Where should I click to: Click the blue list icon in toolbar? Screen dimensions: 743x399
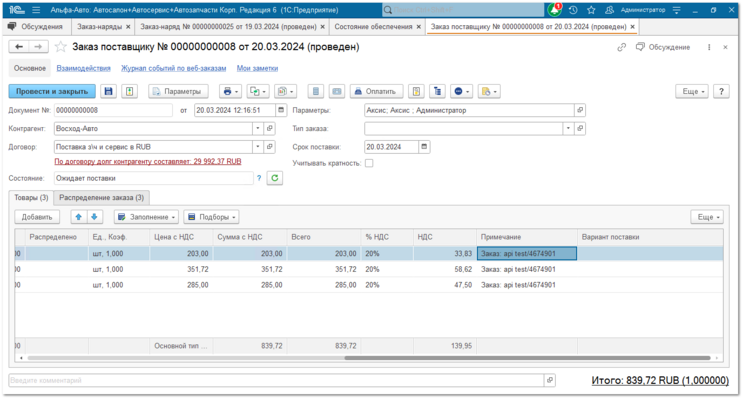coord(437,91)
